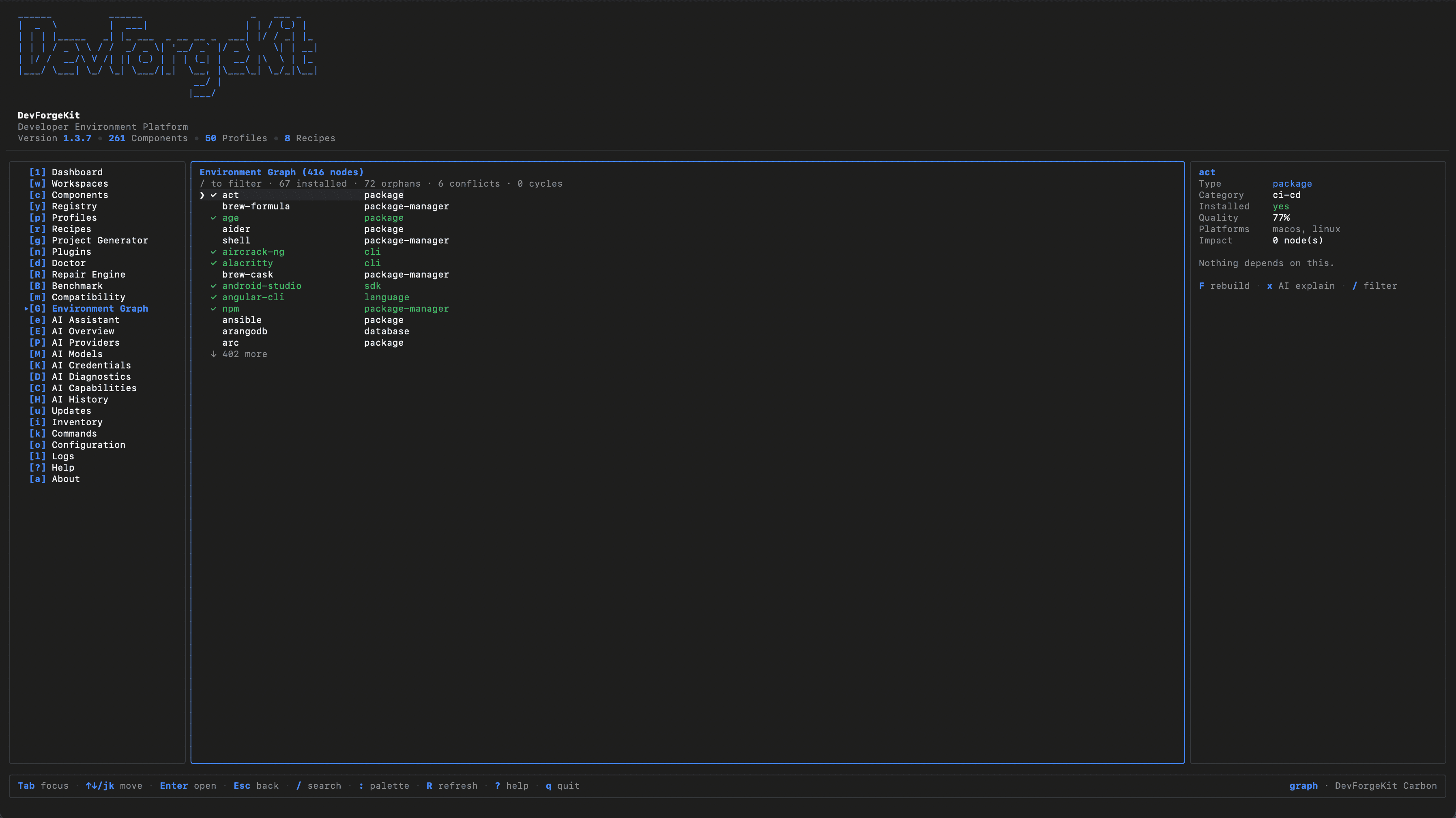This screenshot has width=1456, height=818.
Task: Click the Esc back hint
Action: (256, 786)
